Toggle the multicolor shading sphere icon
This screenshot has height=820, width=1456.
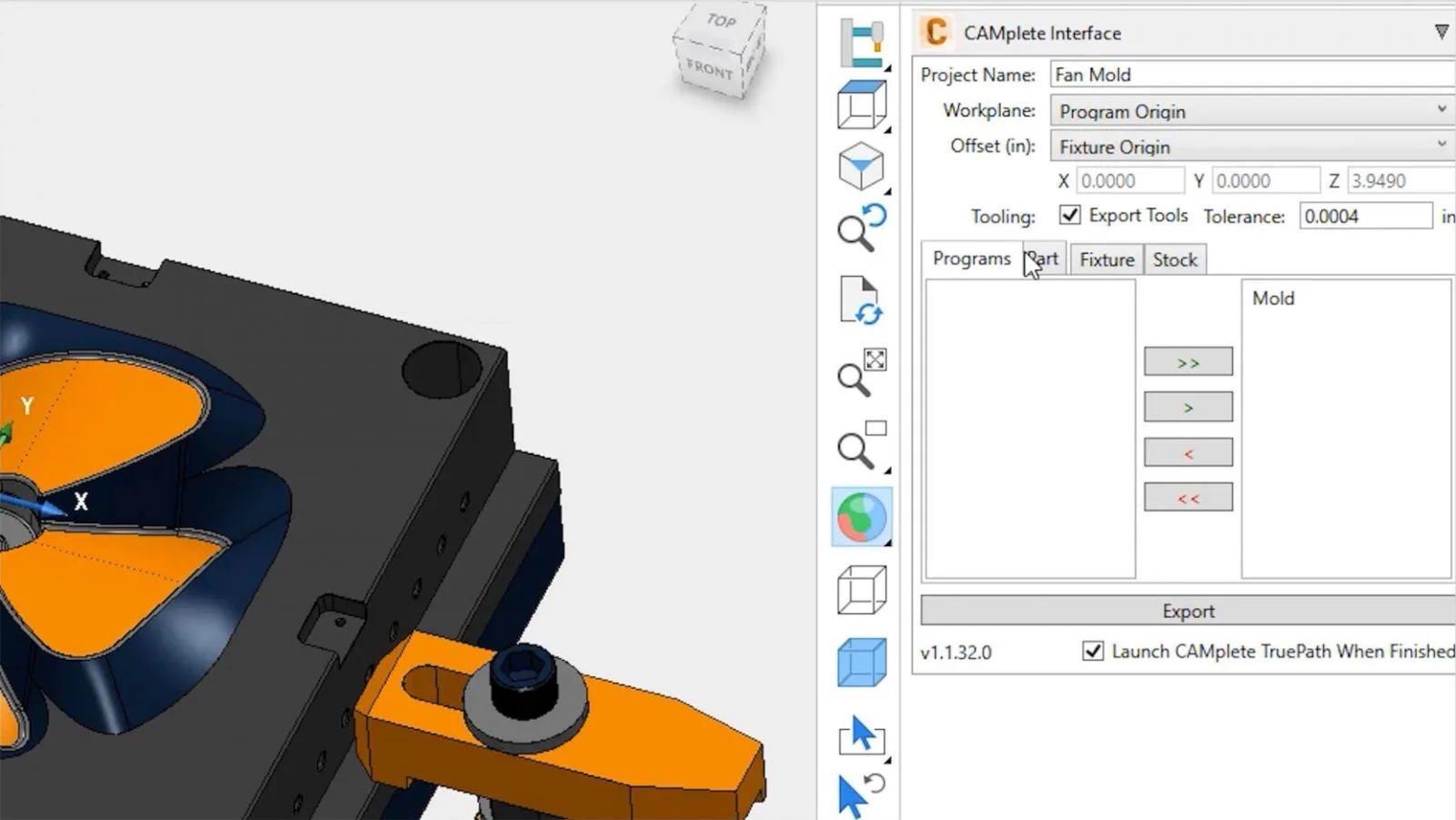861,517
